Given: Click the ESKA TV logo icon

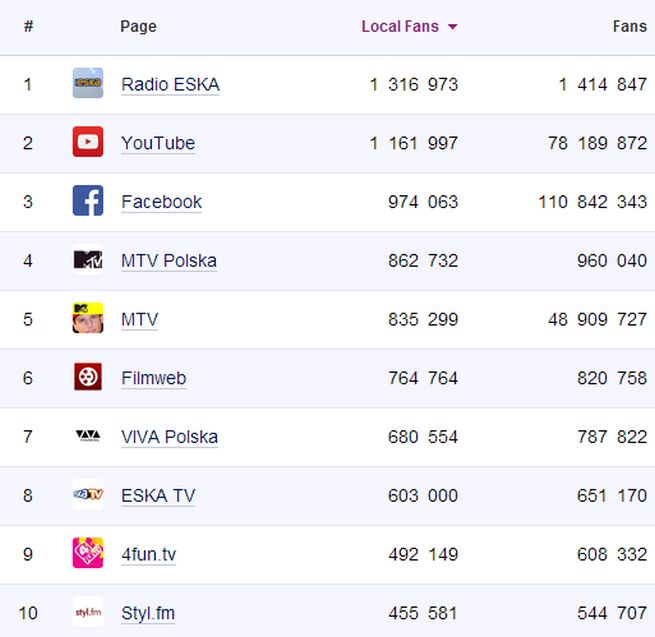Looking at the screenshot, I should click(88, 495).
